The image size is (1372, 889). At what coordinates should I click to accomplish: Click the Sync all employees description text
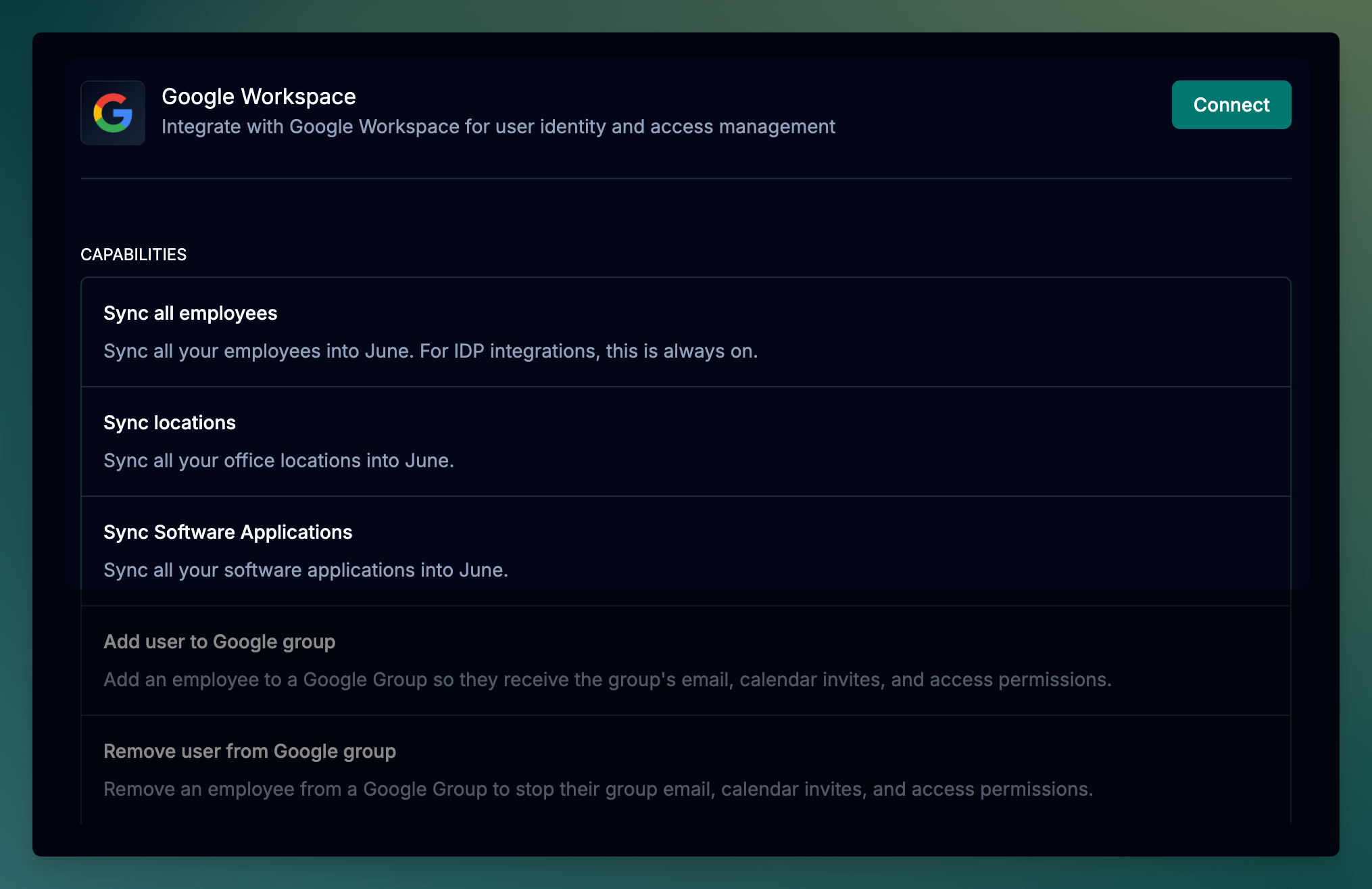pos(431,351)
